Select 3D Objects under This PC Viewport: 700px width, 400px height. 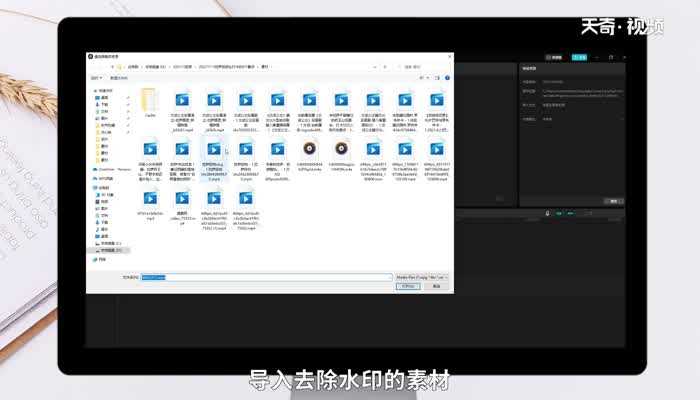pos(105,195)
